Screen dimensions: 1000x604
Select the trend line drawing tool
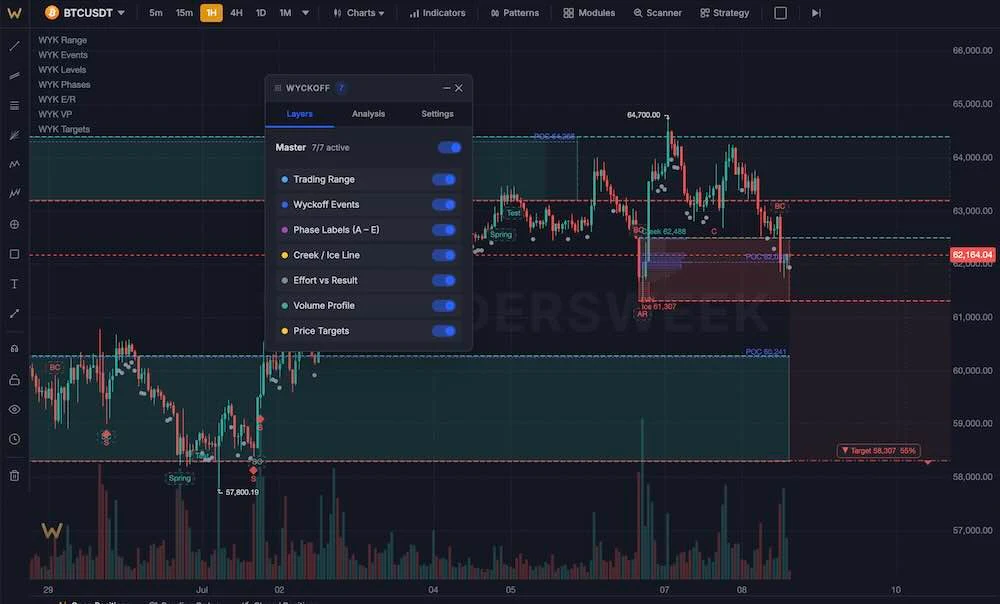point(14,47)
